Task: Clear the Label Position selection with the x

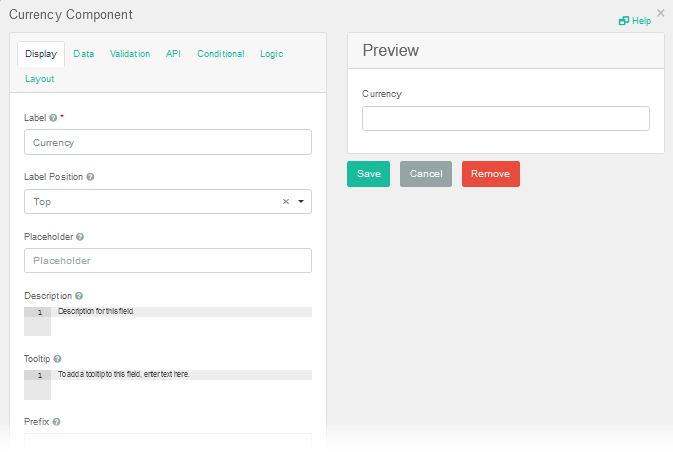Action: 285,201
